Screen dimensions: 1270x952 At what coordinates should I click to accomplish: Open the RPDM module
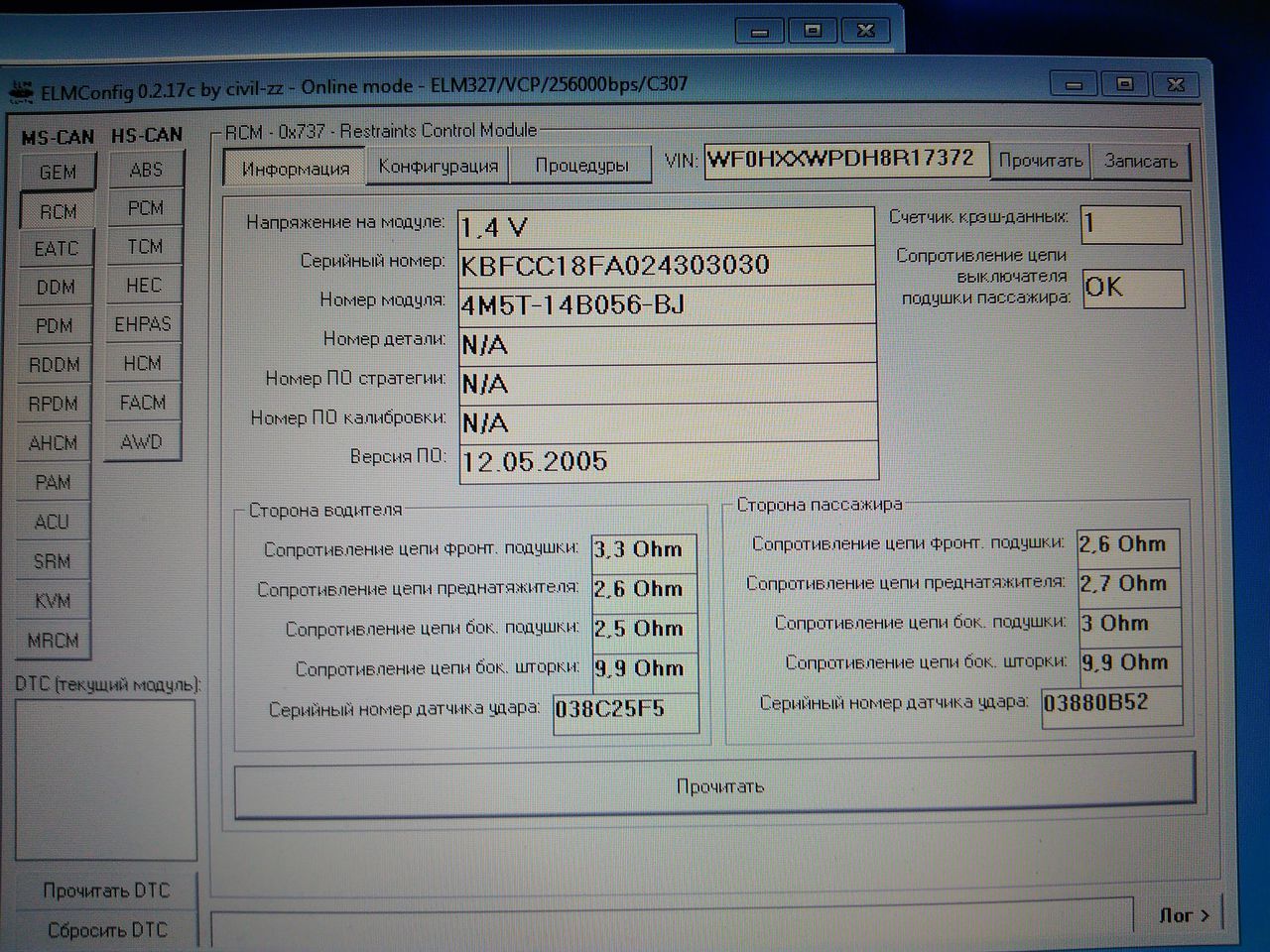tap(53, 404)
